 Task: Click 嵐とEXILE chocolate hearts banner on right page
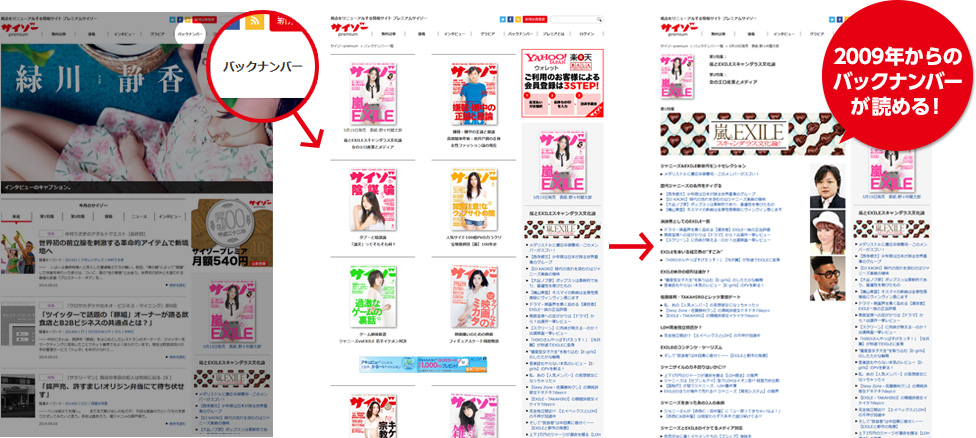pyautogui.click(x=751, y=134)
